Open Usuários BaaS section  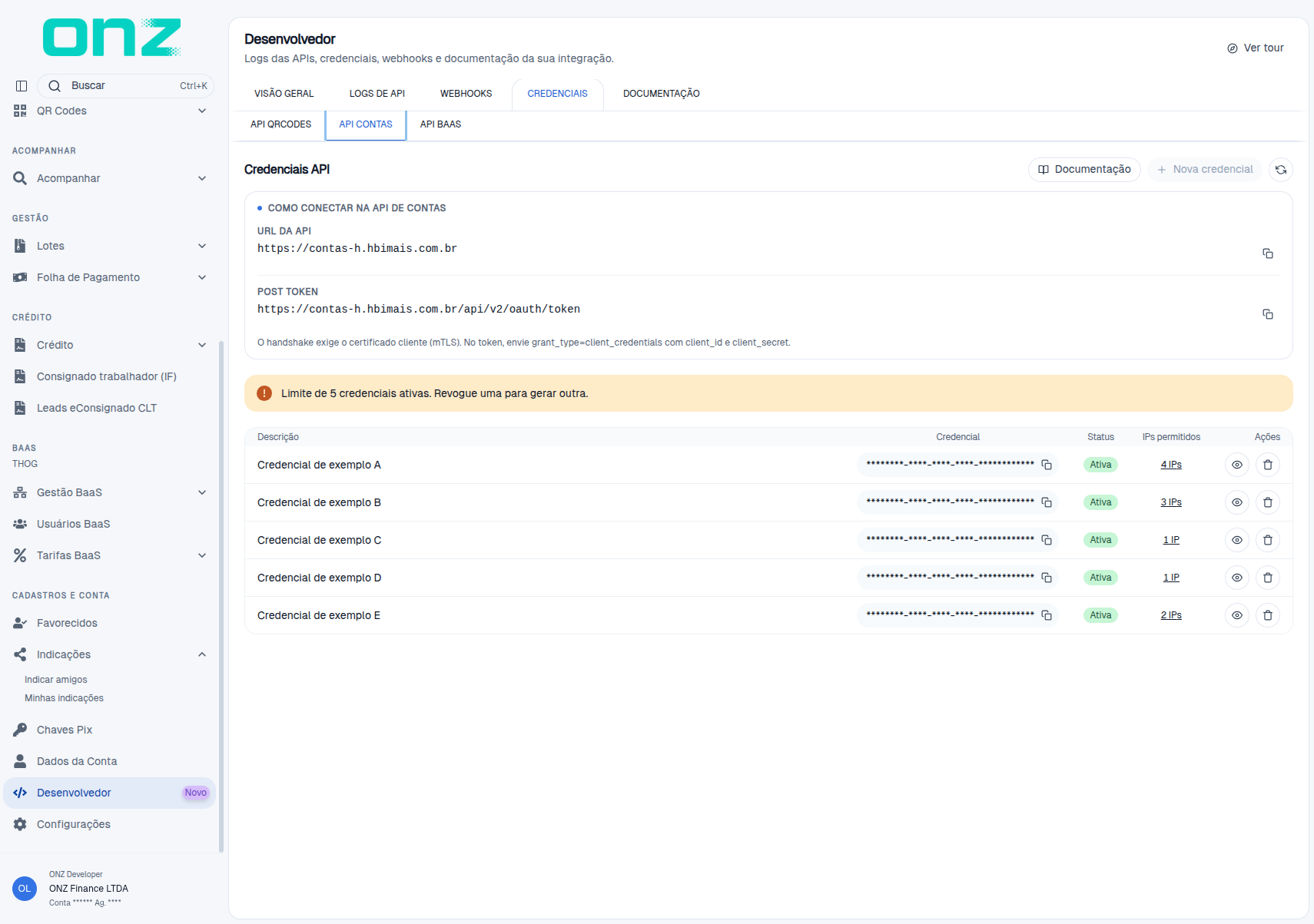[x=109, y=524]
